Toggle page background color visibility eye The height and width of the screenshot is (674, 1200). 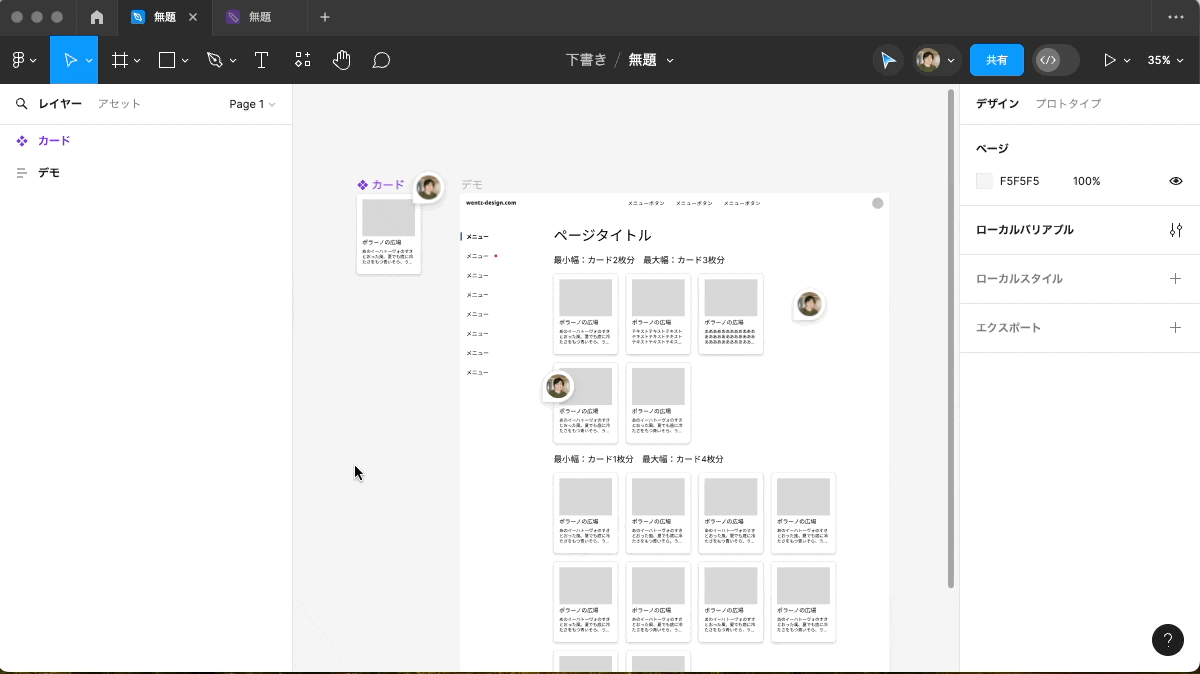point(1175,181)
